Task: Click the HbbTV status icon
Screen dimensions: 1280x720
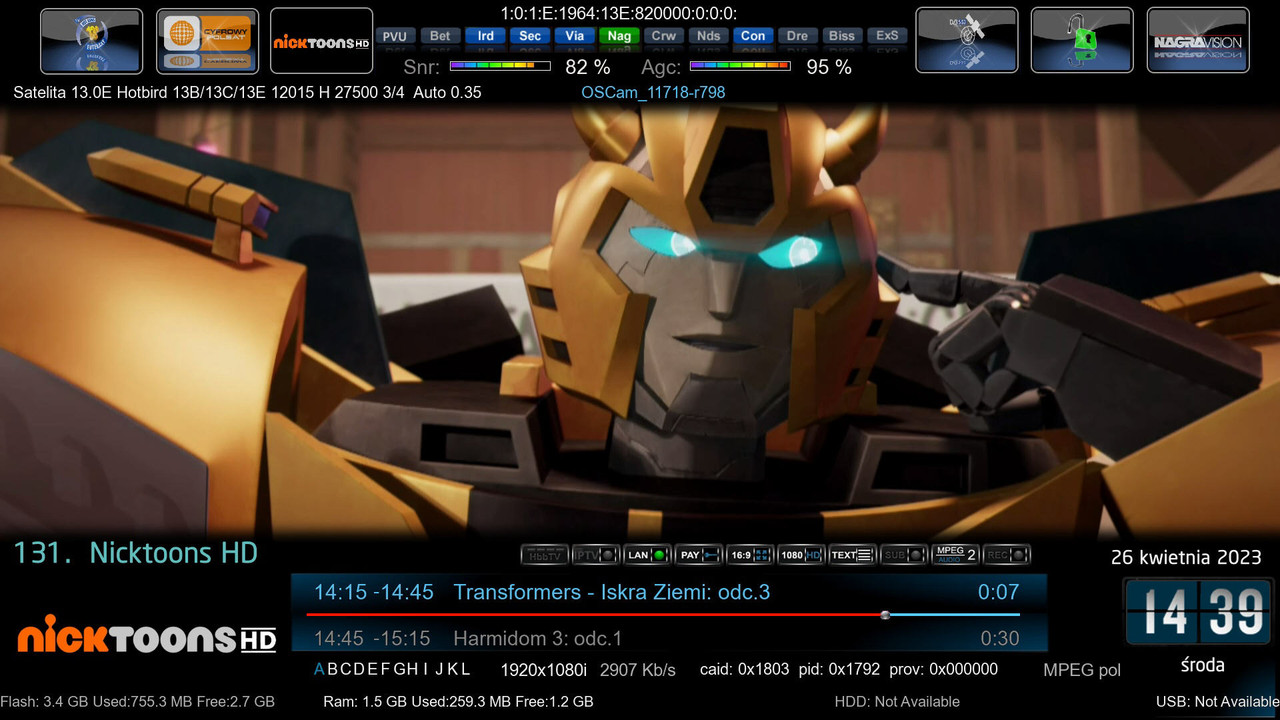Action: click(545, 555)
